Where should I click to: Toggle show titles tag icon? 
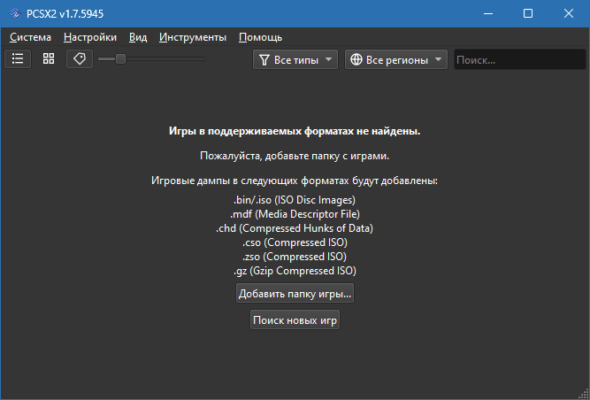coord(79,59)
